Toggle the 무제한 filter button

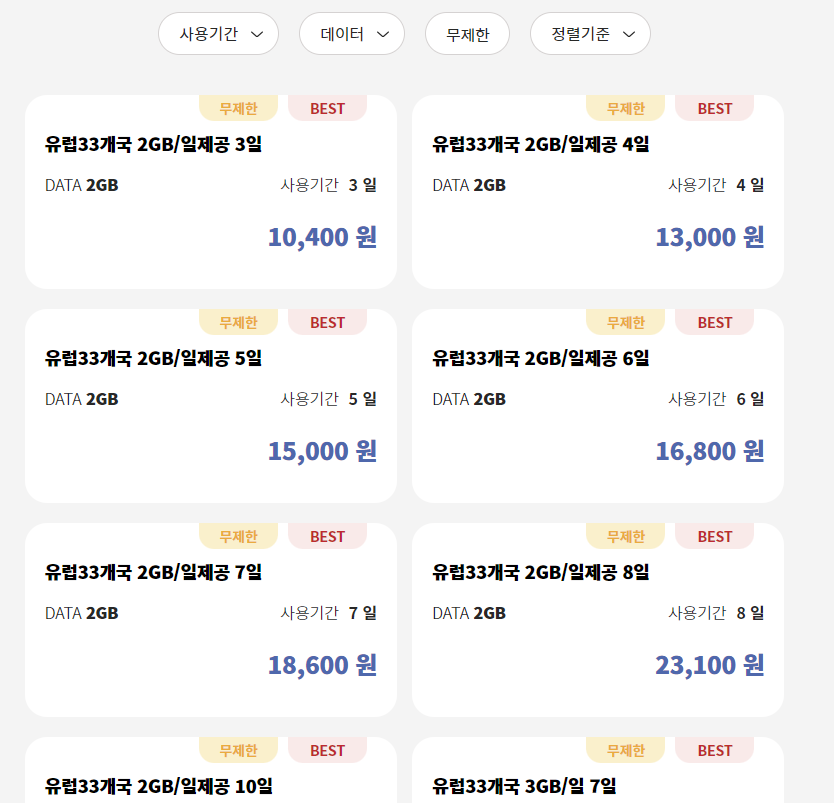467,34
